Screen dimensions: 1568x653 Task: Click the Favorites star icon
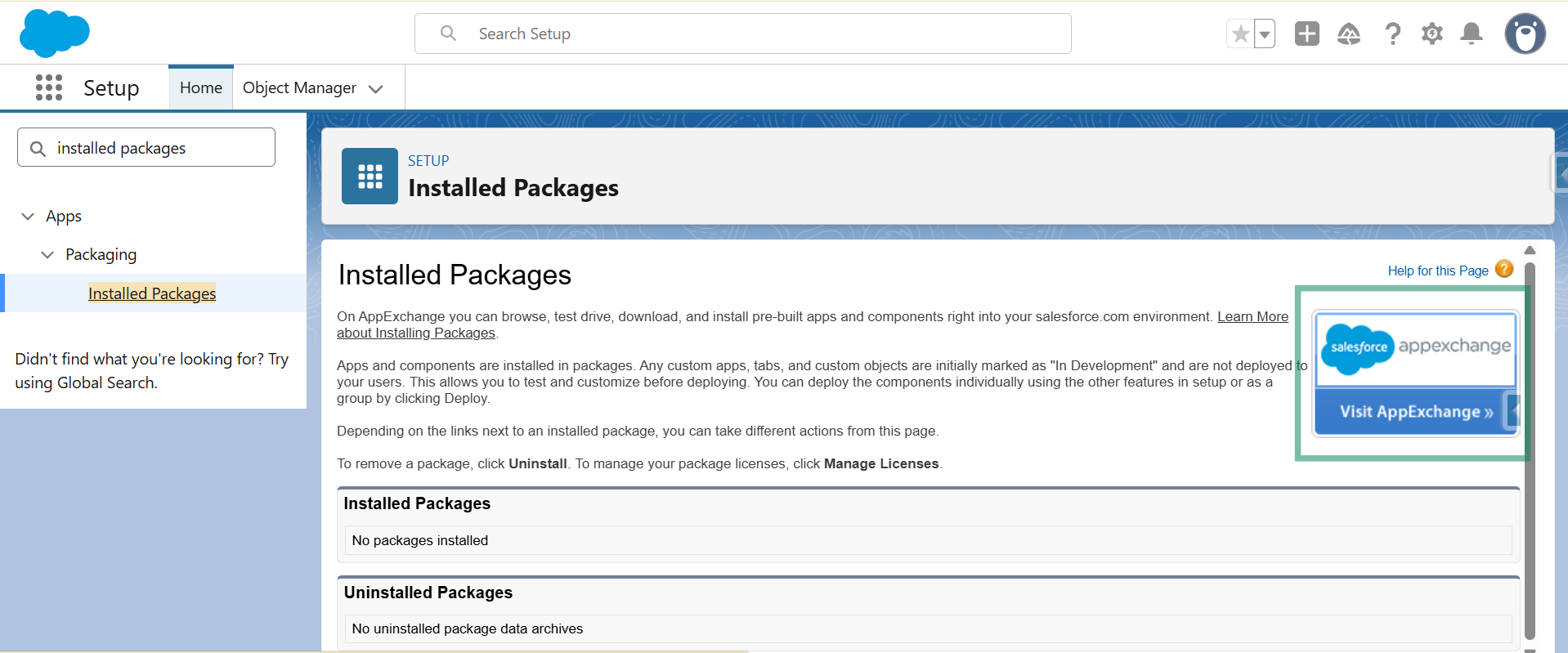tap(1240, 34)
